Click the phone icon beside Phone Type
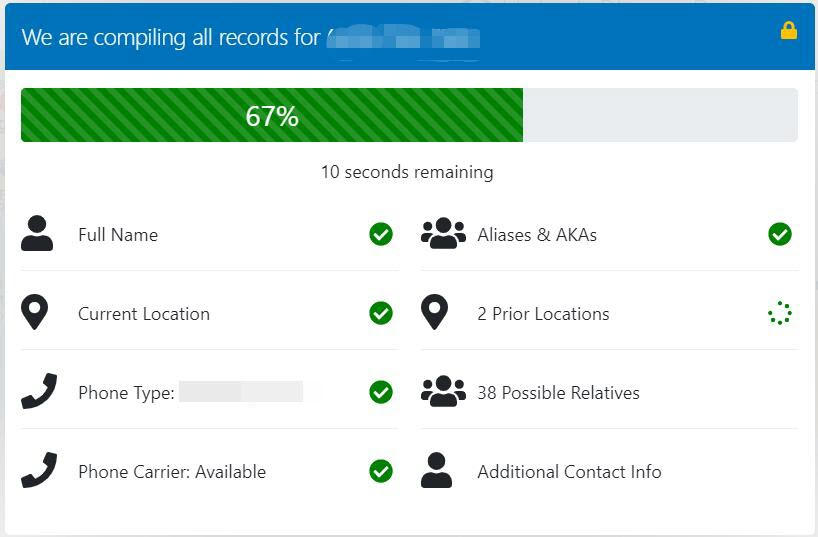818x537 pixels. click(39, 391)
